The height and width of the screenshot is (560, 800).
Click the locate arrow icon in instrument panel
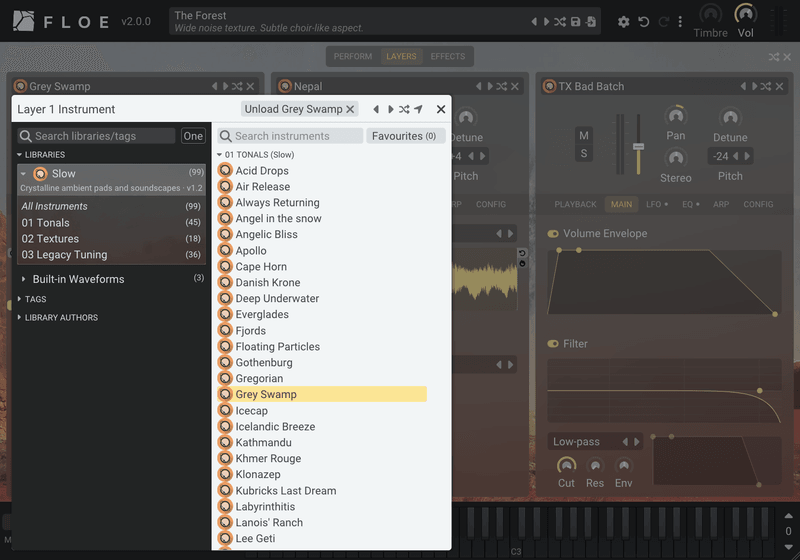418,109
